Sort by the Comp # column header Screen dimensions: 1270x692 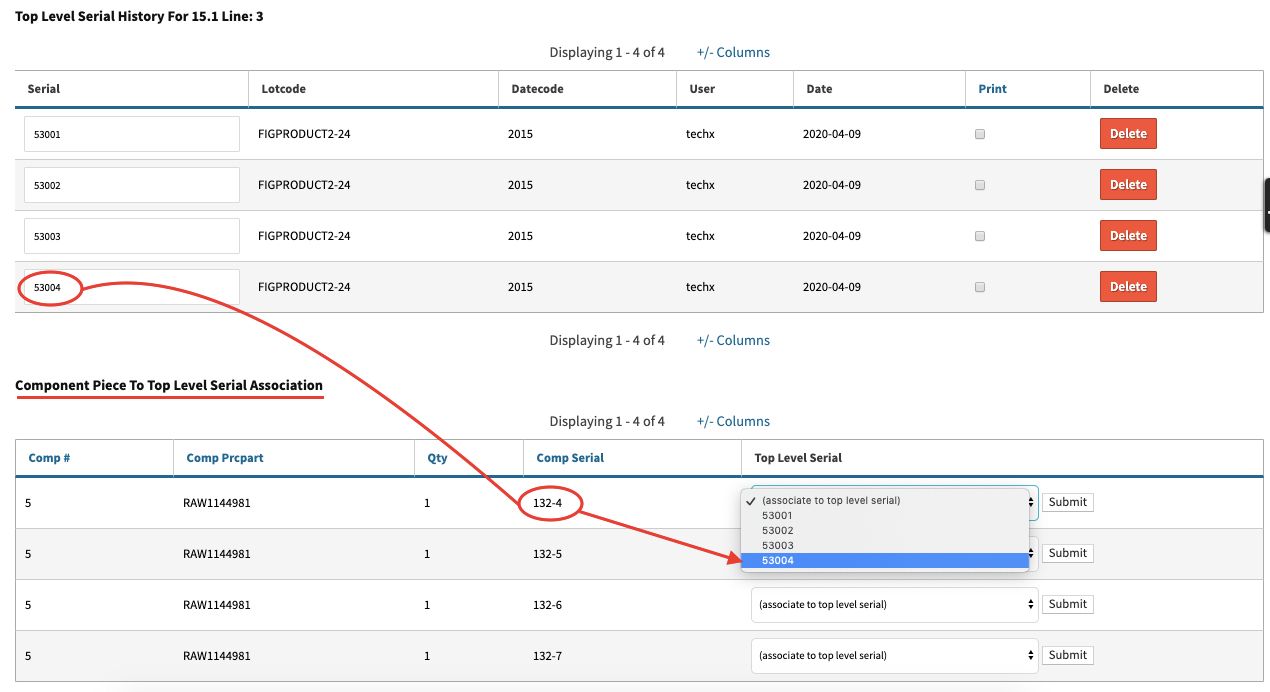point(49,458)
